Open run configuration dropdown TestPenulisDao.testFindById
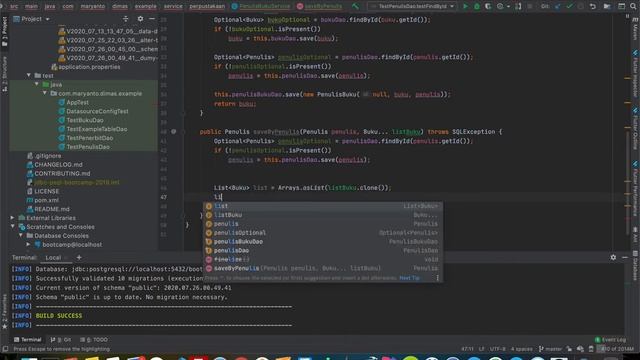The height and width of the screenshot is (360, 640). pyautogui.click(x=412, y=6)
